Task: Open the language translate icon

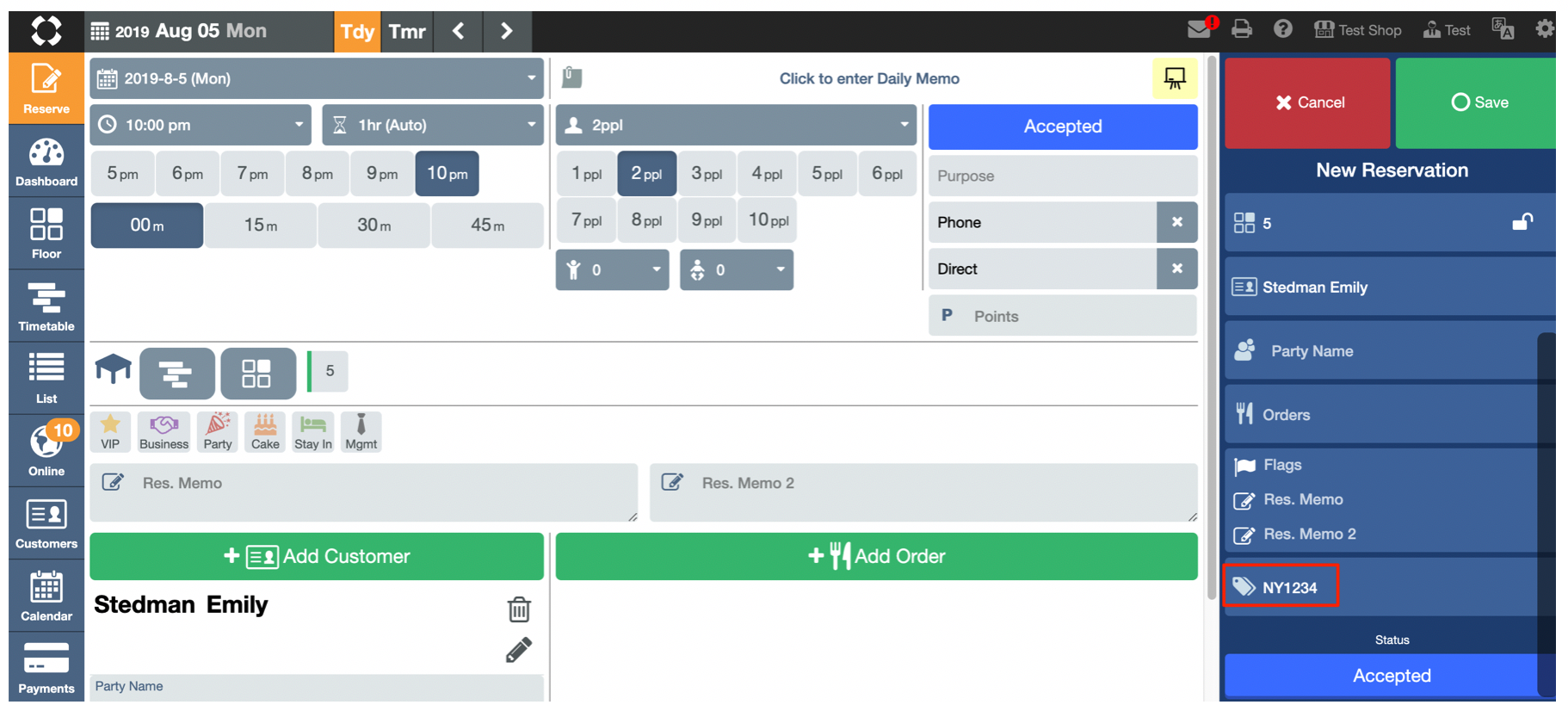Action: tap(1503, 29)
